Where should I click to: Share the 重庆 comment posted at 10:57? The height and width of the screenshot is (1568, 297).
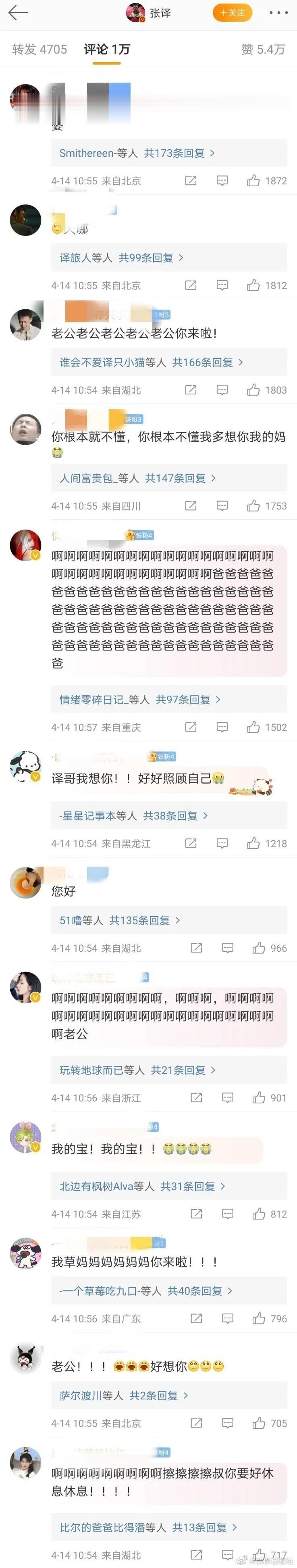pyautogui.click(x=191, y=728)
